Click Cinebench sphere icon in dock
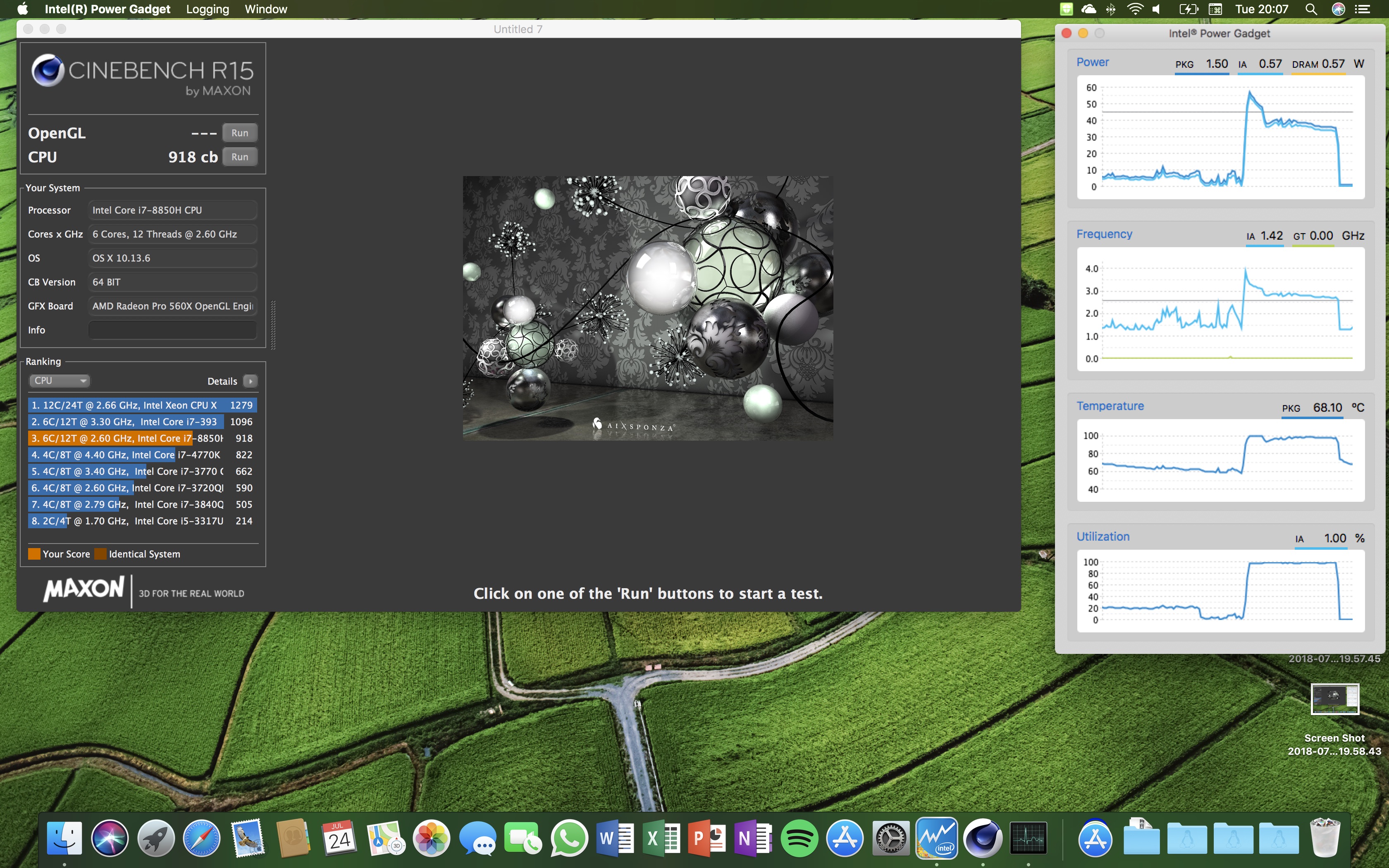The width and height of the screenshot is (1389, 868). pos(983,838)
